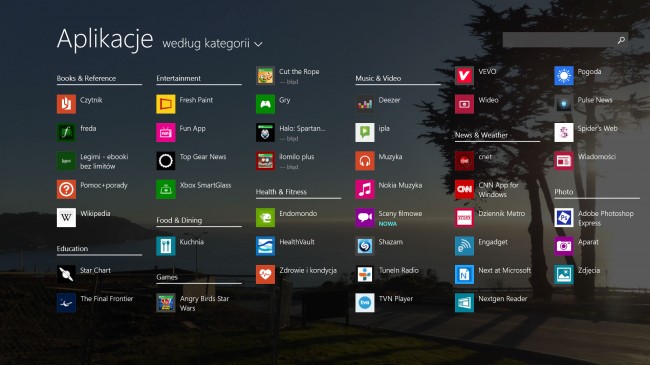Open the Muzyka headphones icon
650x365 pixels.
coord(365,161)
